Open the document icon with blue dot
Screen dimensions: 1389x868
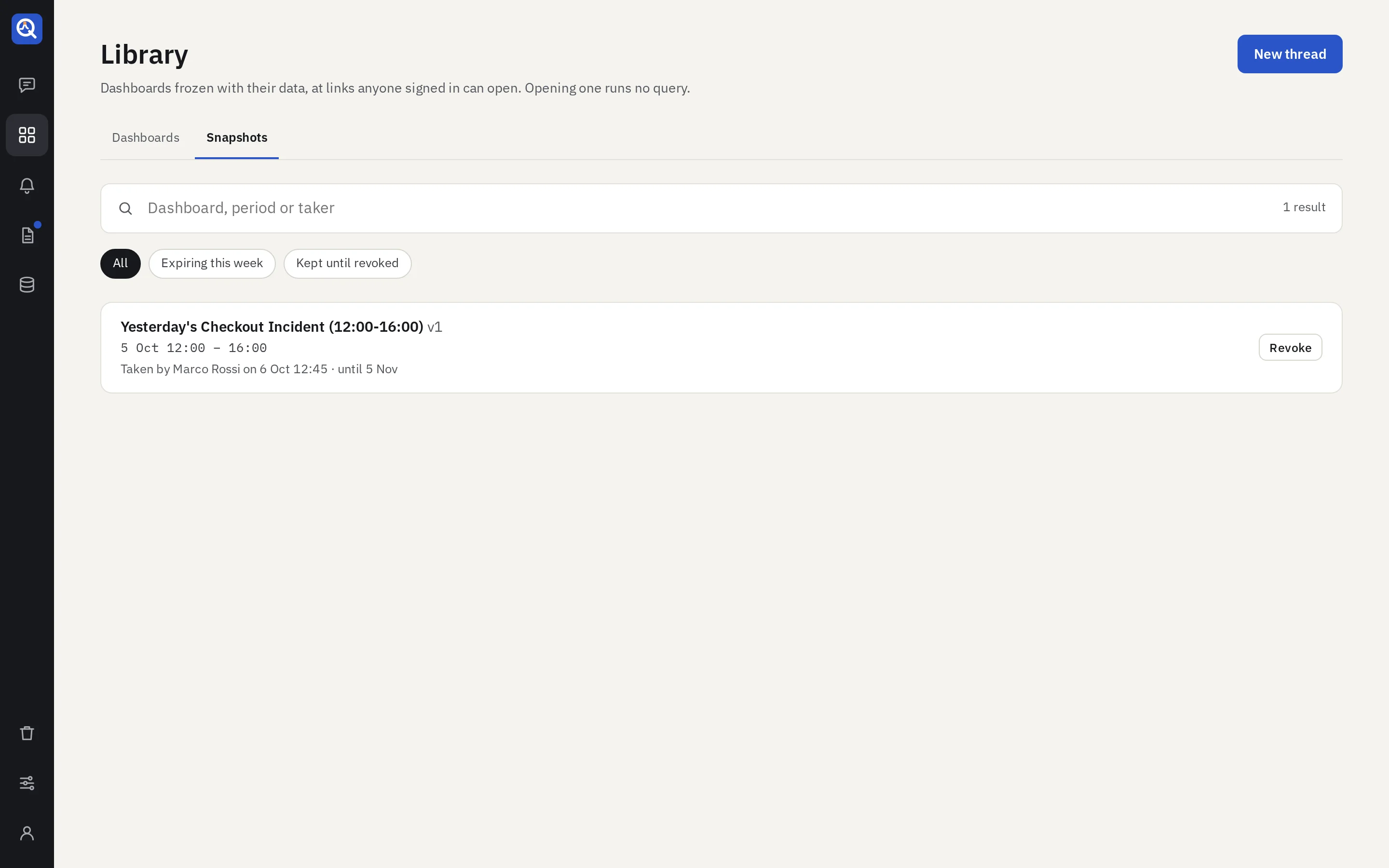[x=27, y=235]
